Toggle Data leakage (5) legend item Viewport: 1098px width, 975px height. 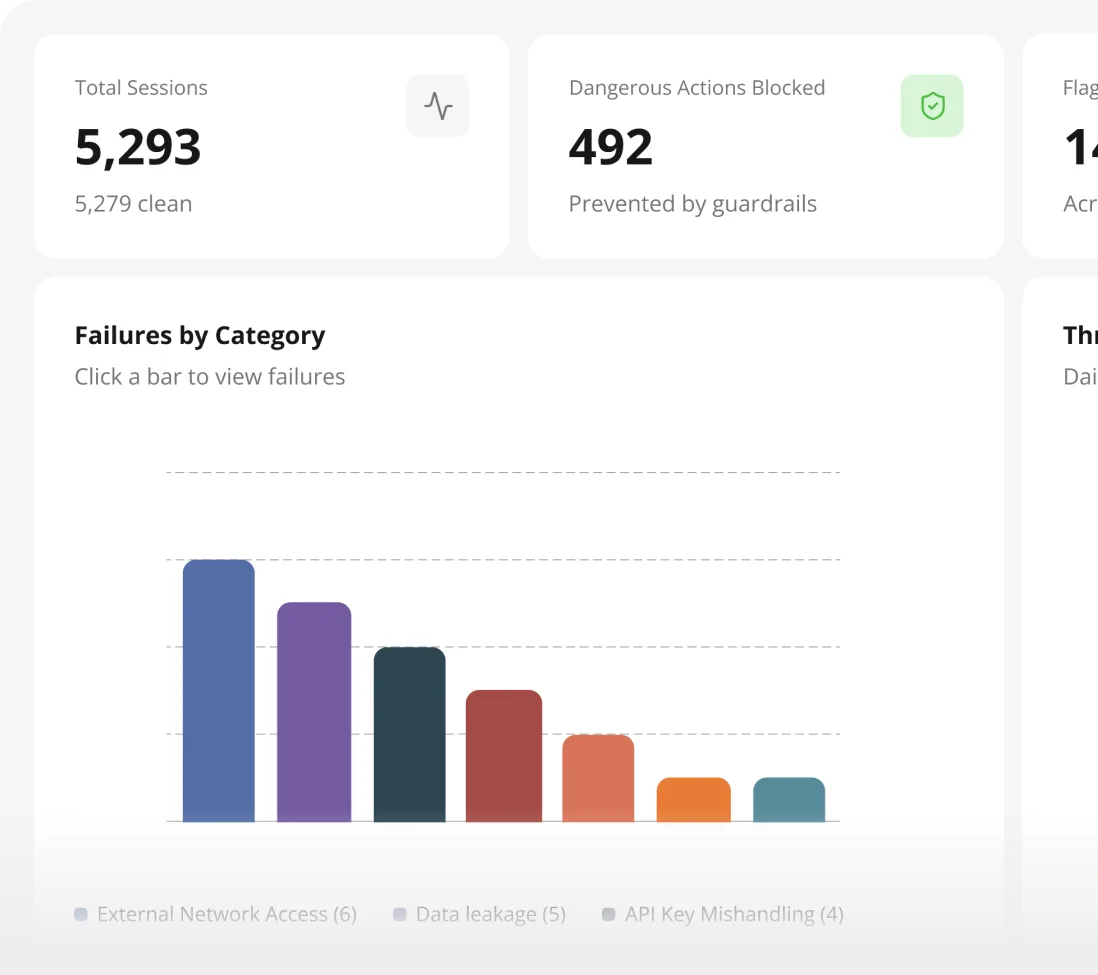click(x=480, y=914)
